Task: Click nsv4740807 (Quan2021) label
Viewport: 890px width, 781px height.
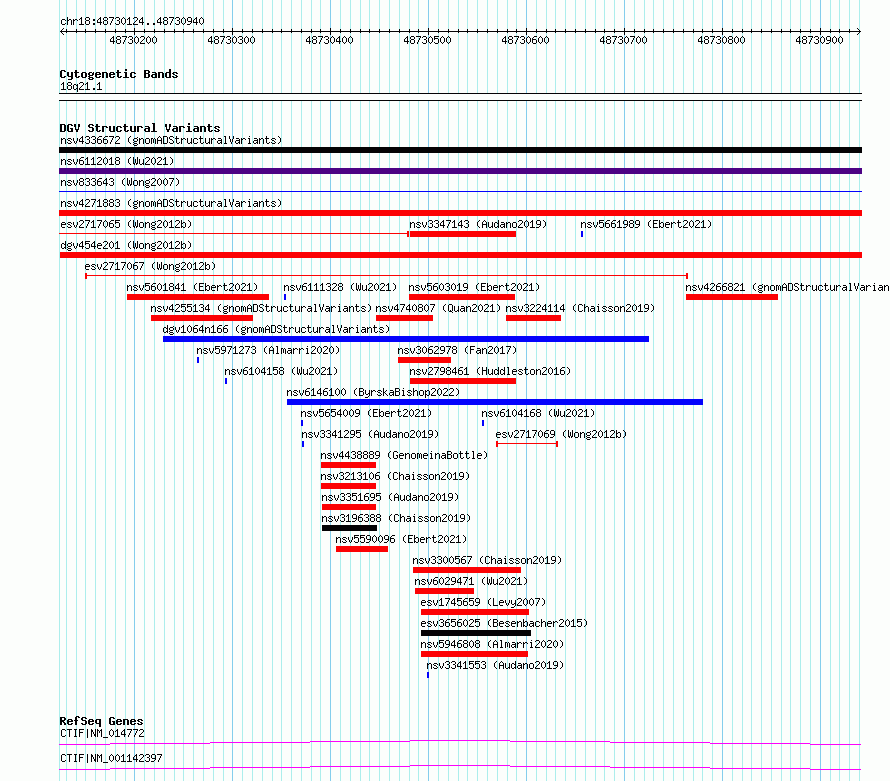Action: coord(438,308)
